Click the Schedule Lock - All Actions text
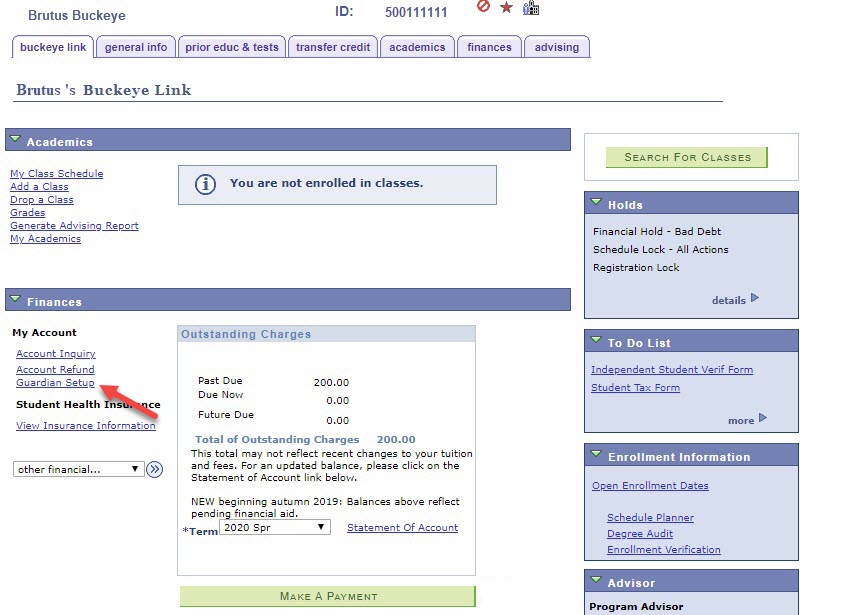847x615 pixels. [x=661, y=249]
